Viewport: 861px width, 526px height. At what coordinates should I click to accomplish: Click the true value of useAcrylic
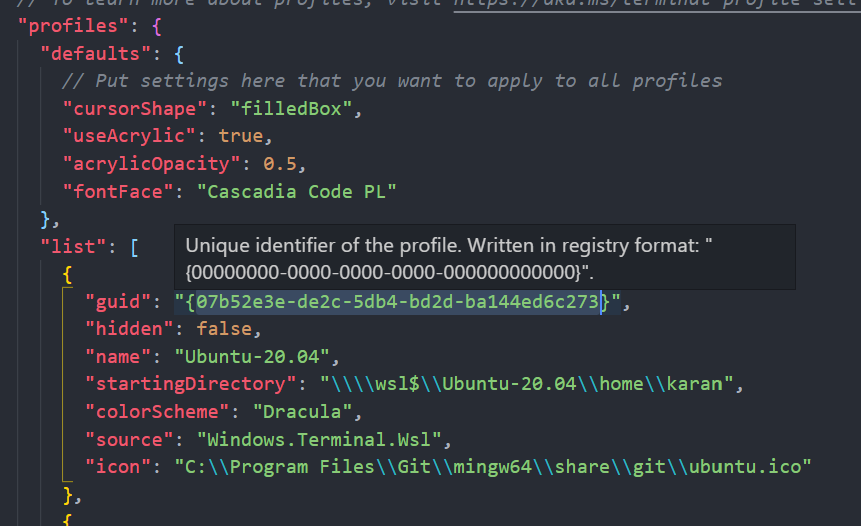click(241, 136)
